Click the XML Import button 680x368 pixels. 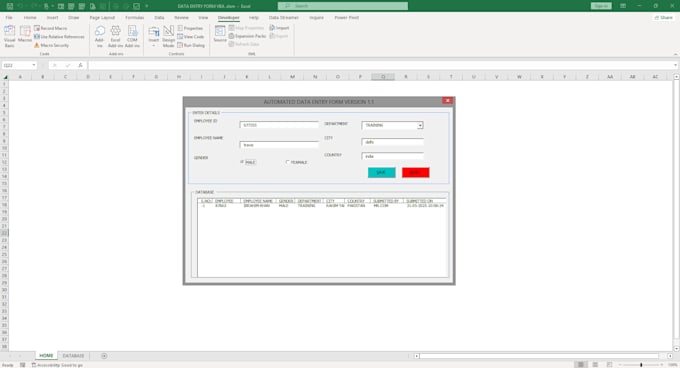279,28
